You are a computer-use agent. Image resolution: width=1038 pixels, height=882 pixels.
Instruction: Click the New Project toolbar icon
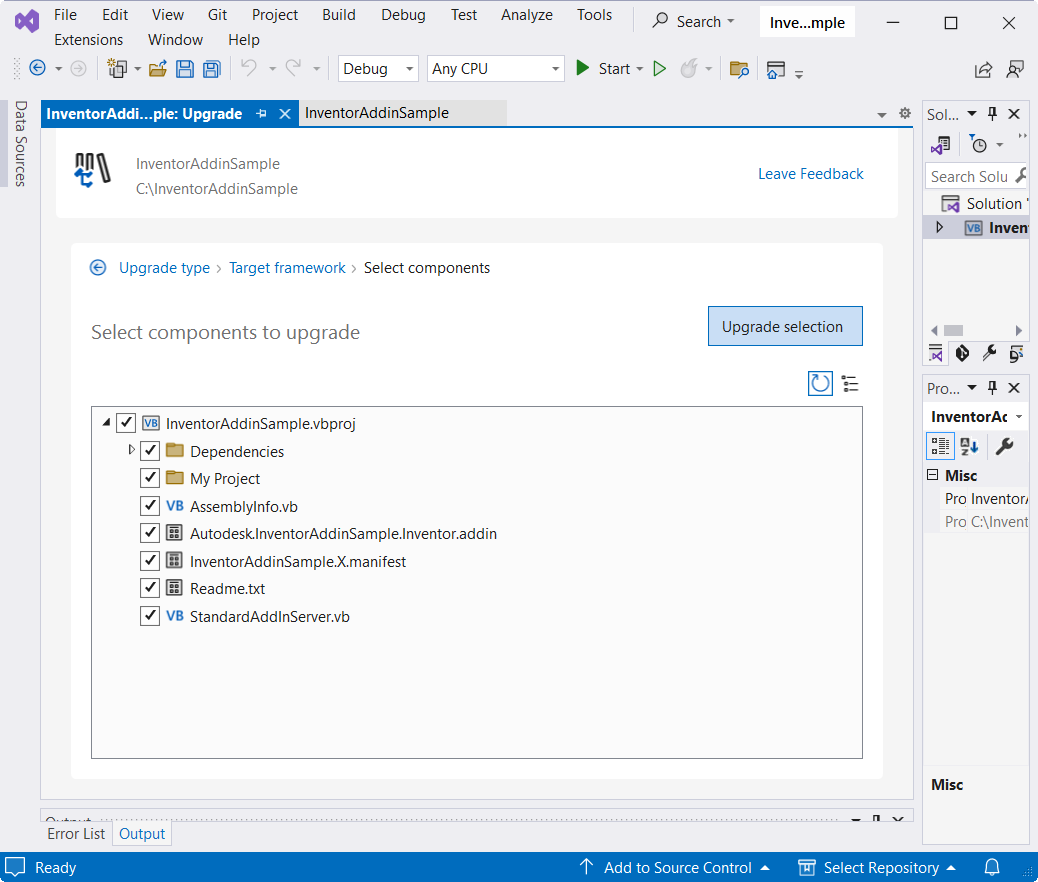pyautogui.click(x=117, y=68)
